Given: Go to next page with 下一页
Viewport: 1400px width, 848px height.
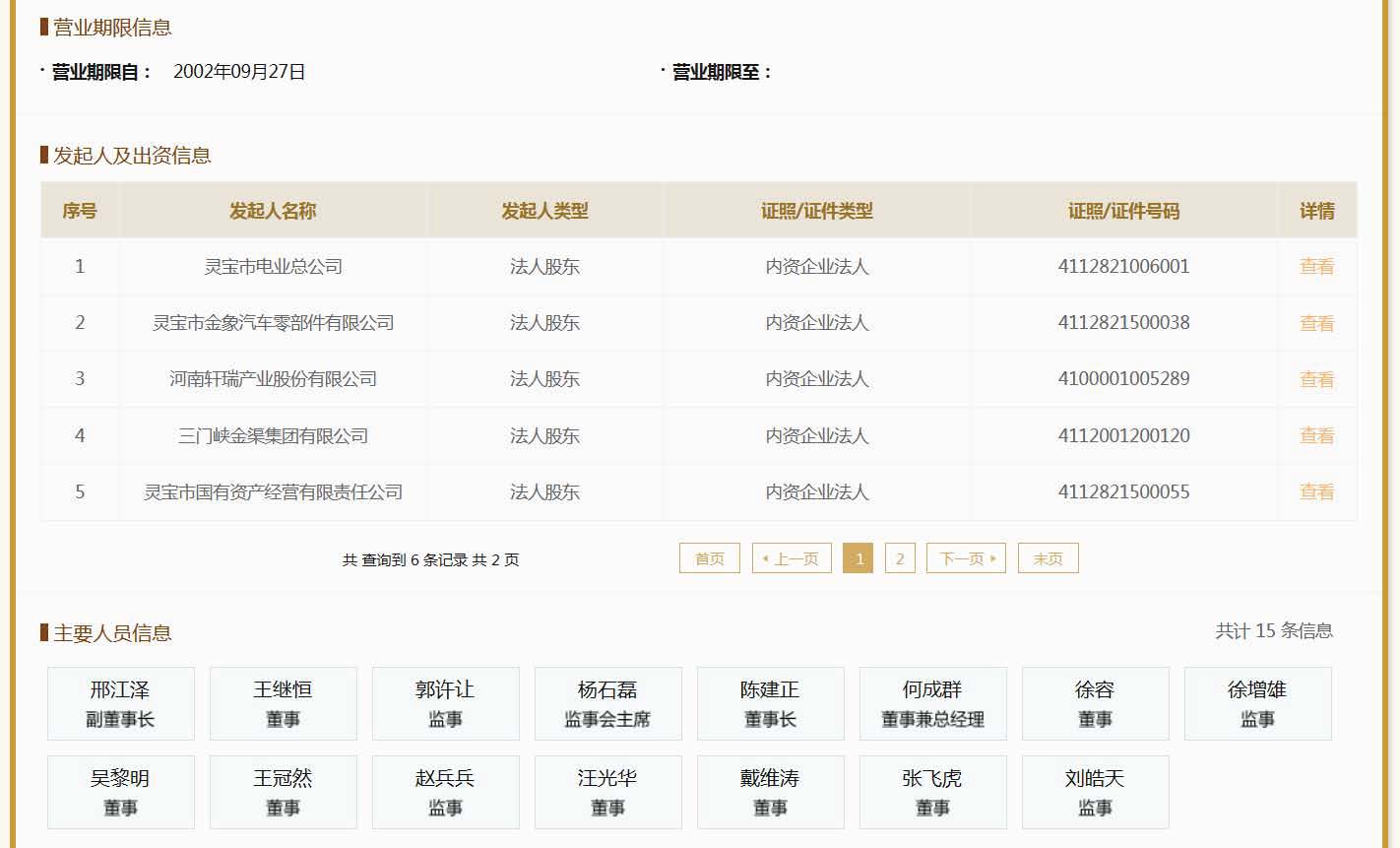Looking at the screenshot, I should point(966,558).
